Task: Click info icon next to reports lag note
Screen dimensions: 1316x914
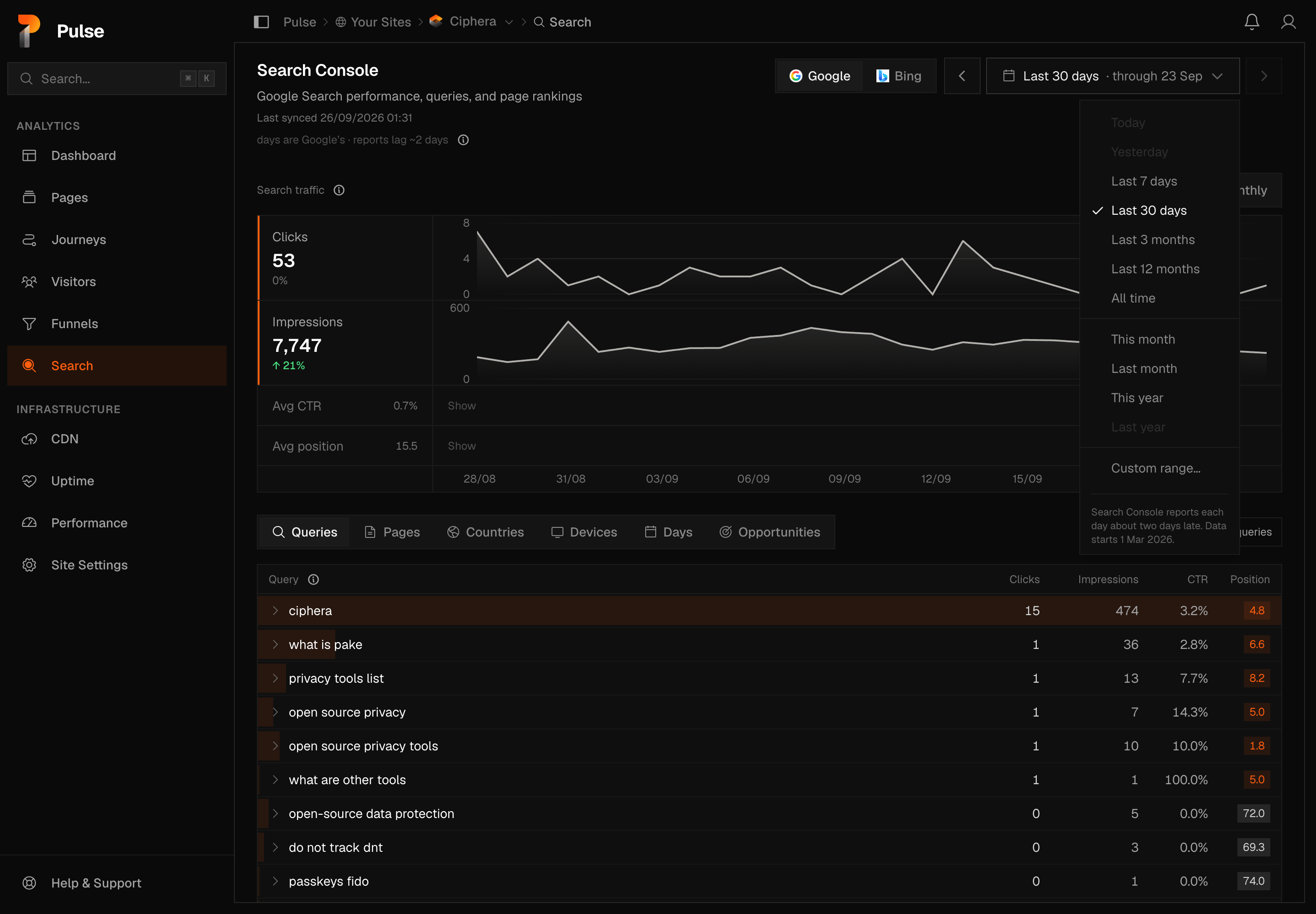Action: coord(463,140)
